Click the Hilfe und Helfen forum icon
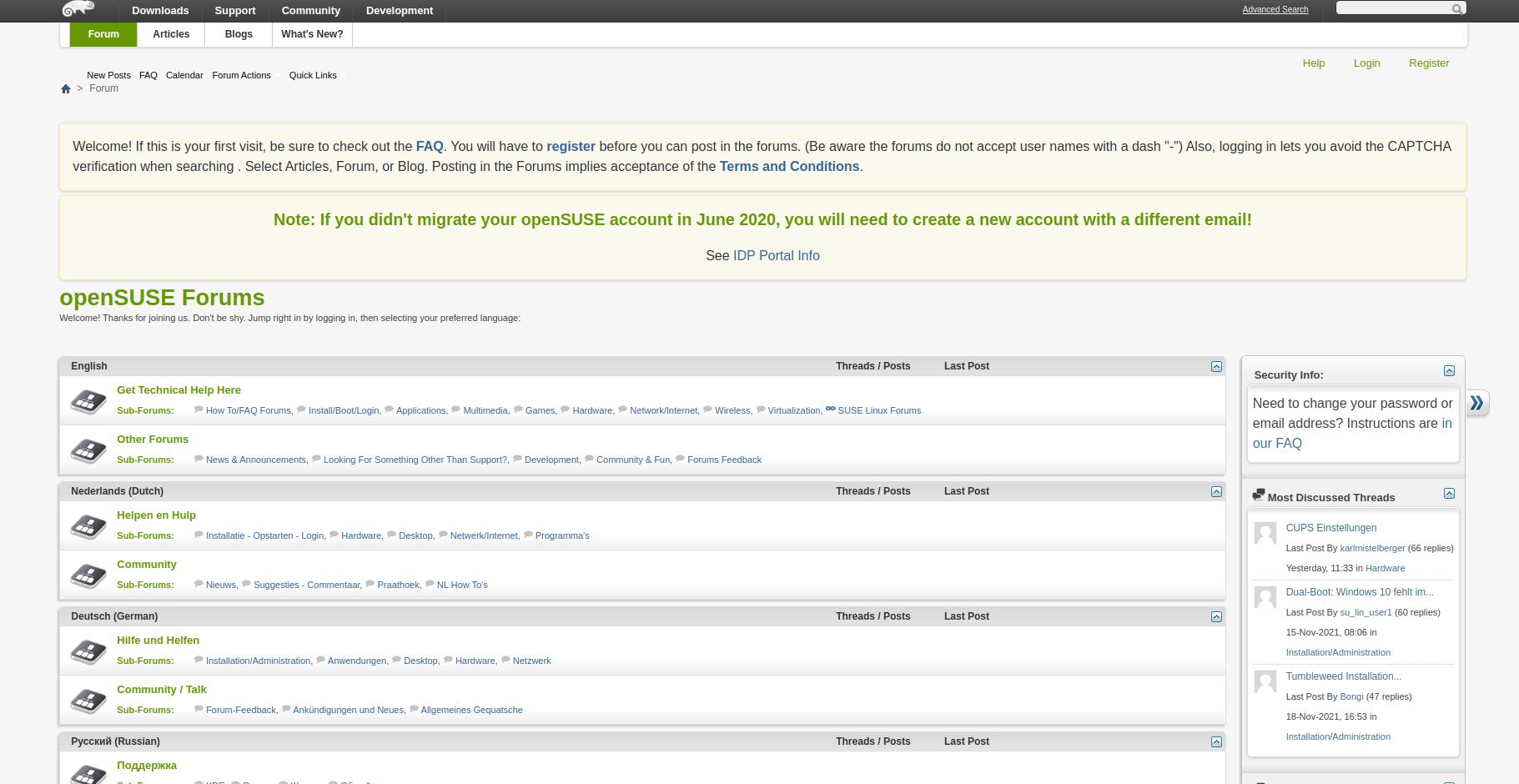This screenshot has width=1519, height=784. click(88, 651)
